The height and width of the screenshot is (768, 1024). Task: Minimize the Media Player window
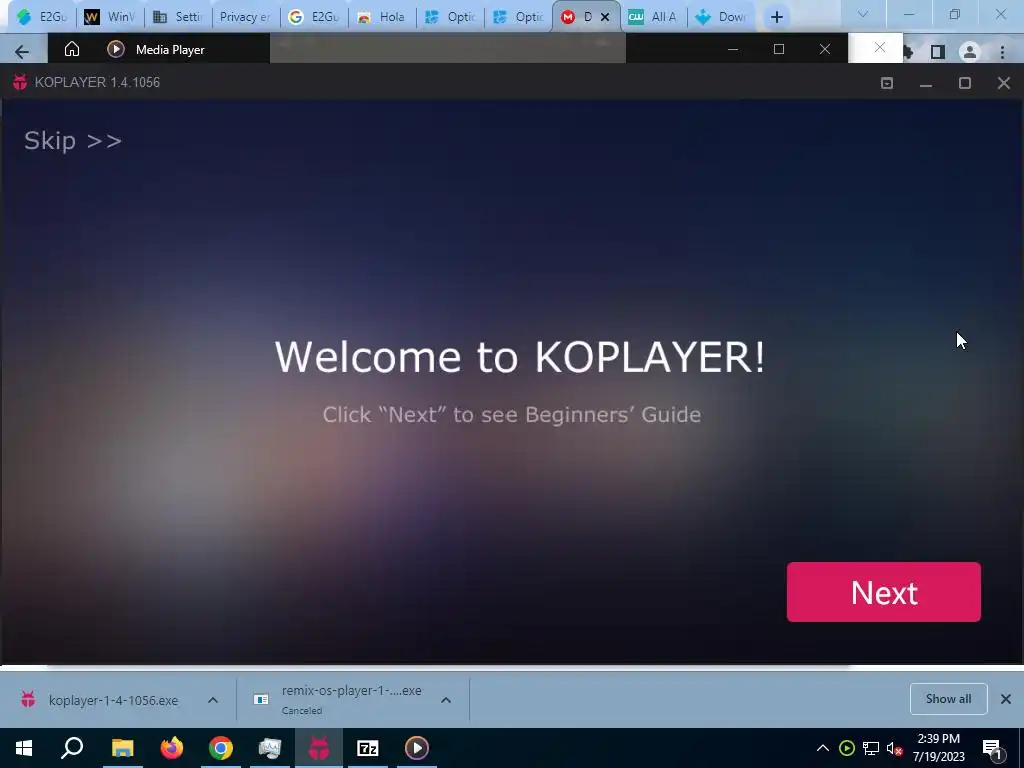click(x=733, y=49)
